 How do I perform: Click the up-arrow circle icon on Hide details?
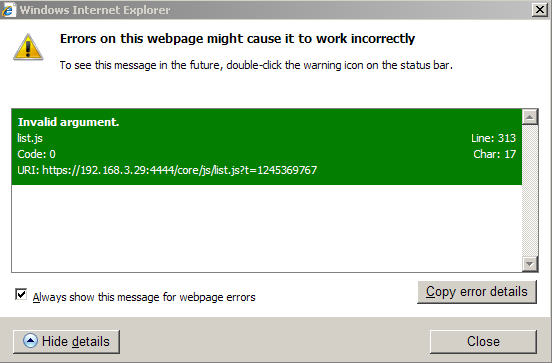pyautogui.click(x=30, y=341)
